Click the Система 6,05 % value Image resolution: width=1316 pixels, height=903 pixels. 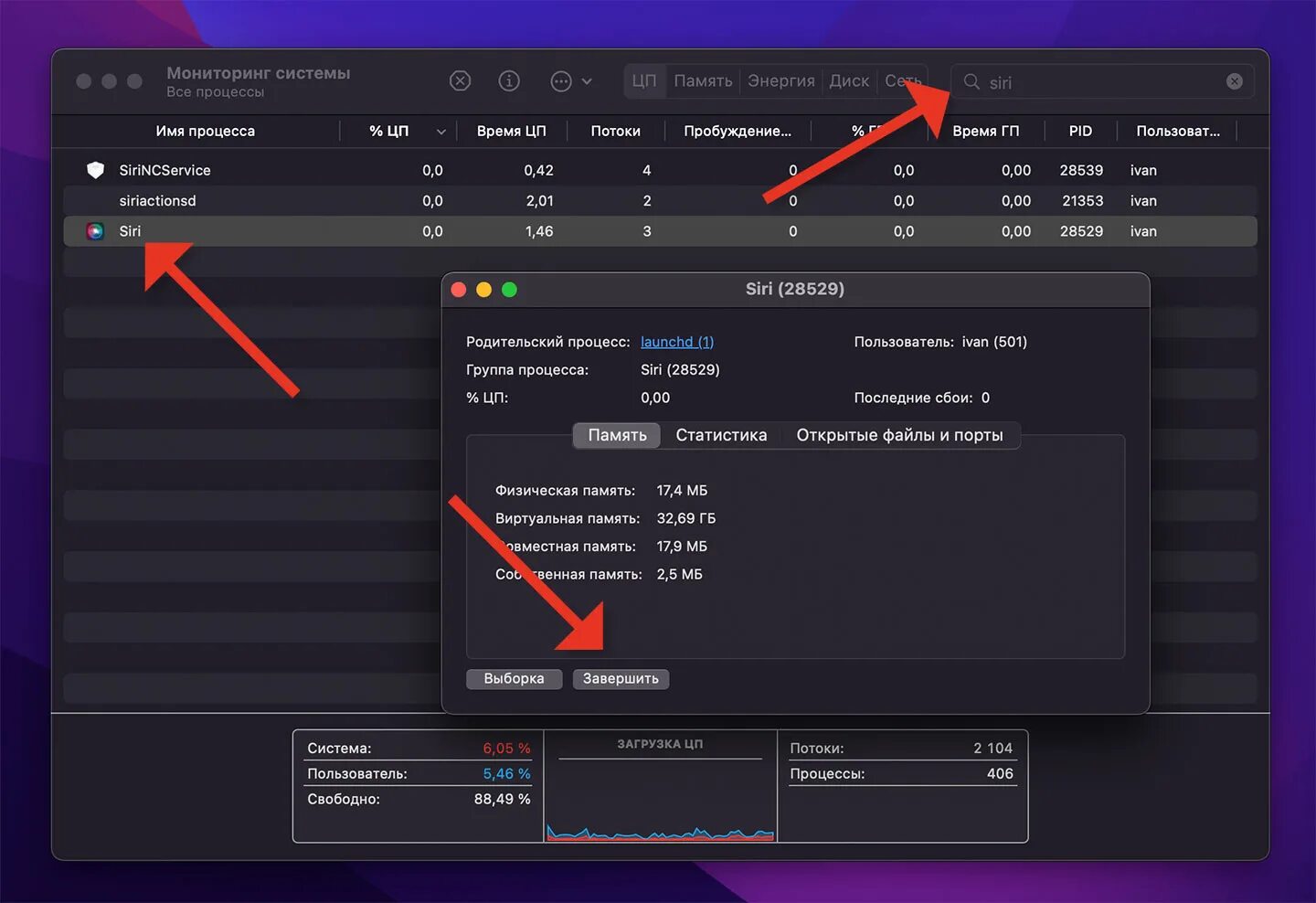coord(506,748)
